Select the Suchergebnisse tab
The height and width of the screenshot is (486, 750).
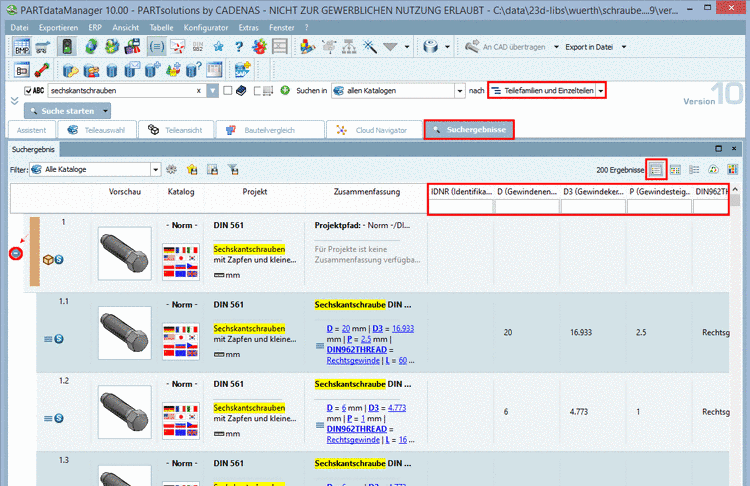pyautogui.click(x=469, y=130)
